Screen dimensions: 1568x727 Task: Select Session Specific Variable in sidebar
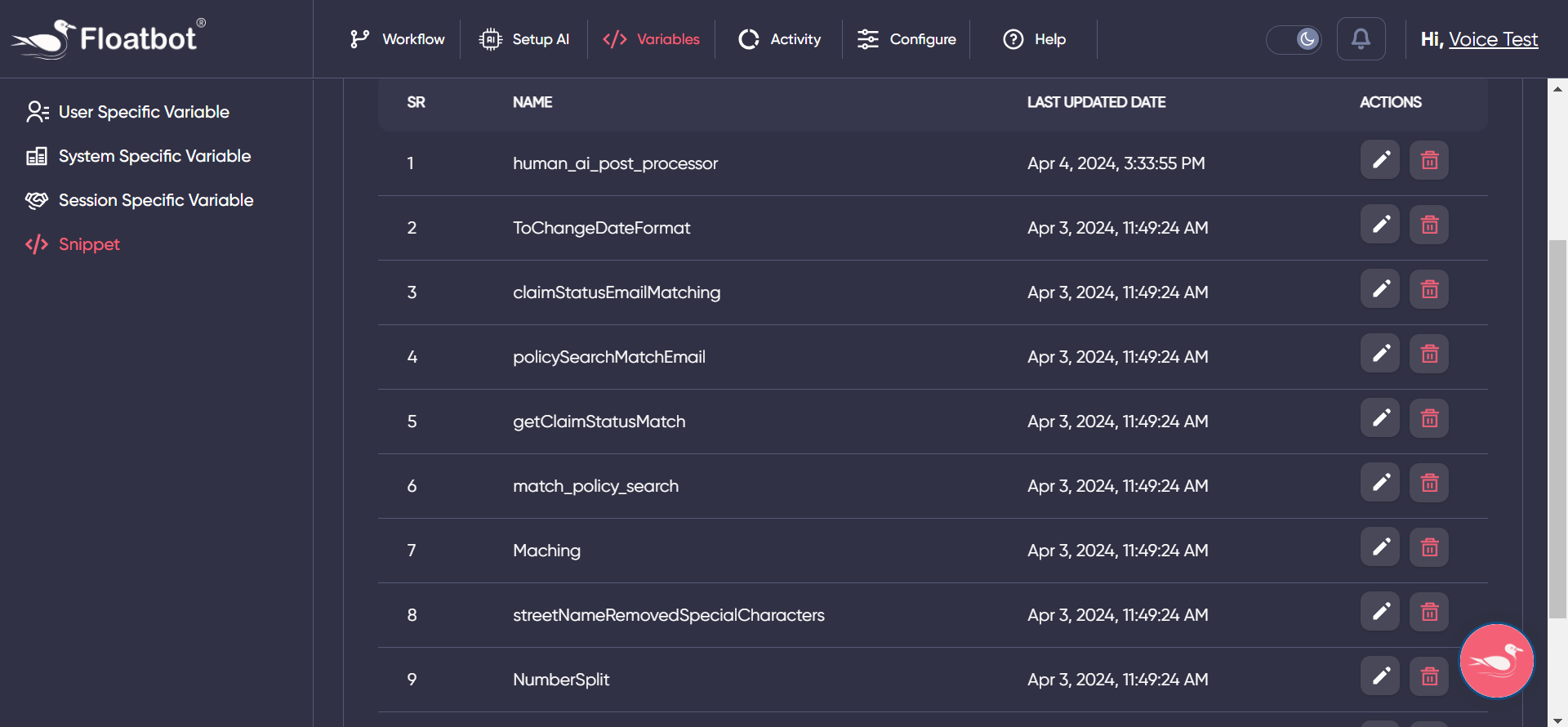140,200
